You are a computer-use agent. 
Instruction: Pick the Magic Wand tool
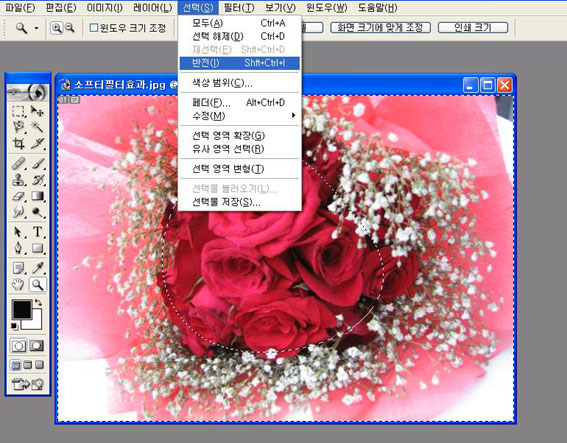pos(37,126)
